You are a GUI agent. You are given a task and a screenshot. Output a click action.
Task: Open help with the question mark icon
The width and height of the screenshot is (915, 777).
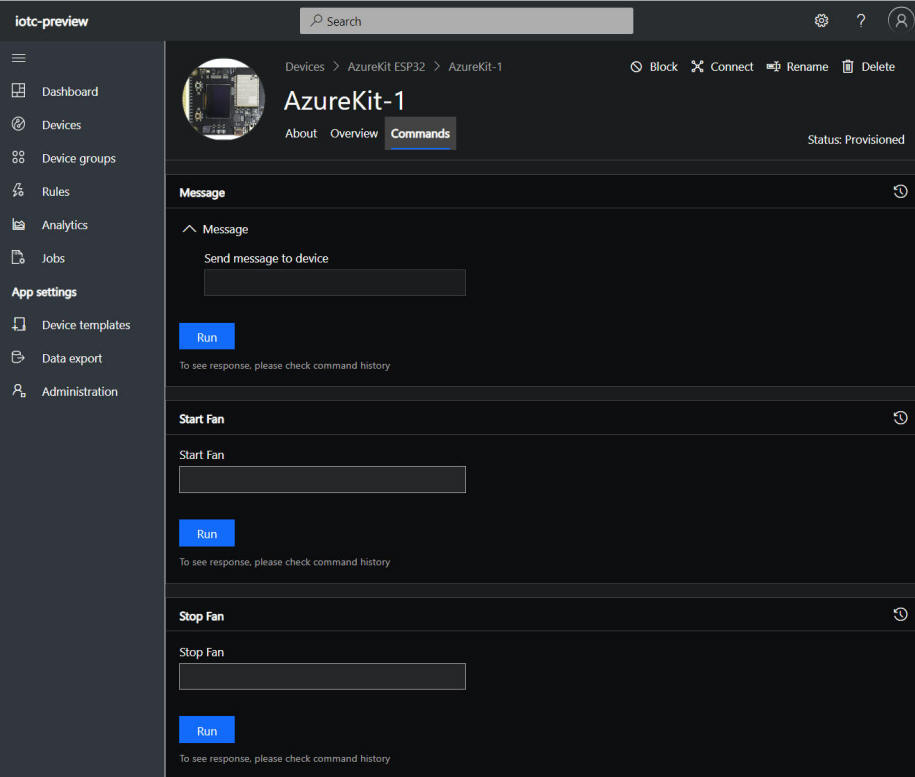coord(861,21)
